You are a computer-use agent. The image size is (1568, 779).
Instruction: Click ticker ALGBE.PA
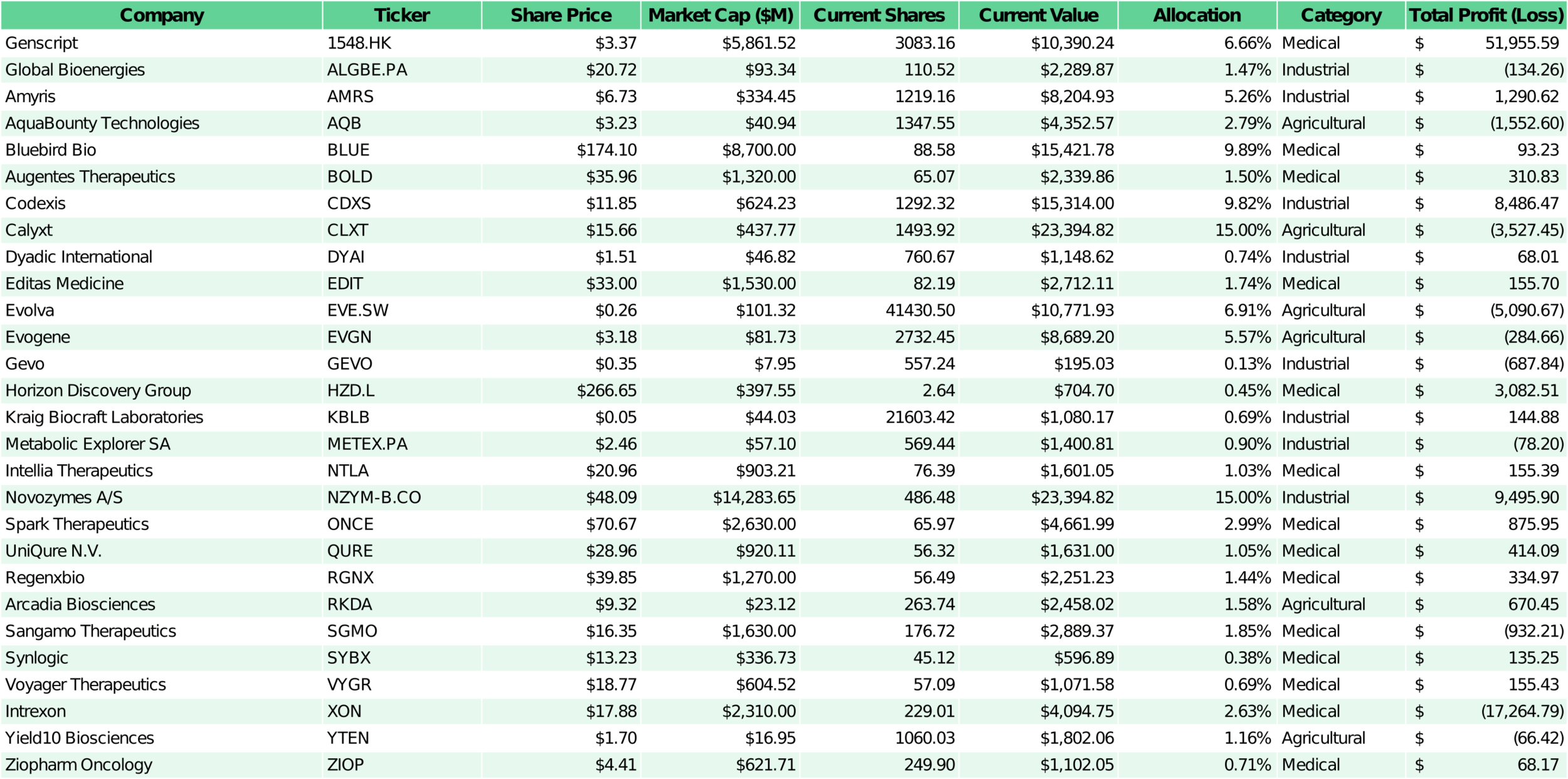[402, 70]
